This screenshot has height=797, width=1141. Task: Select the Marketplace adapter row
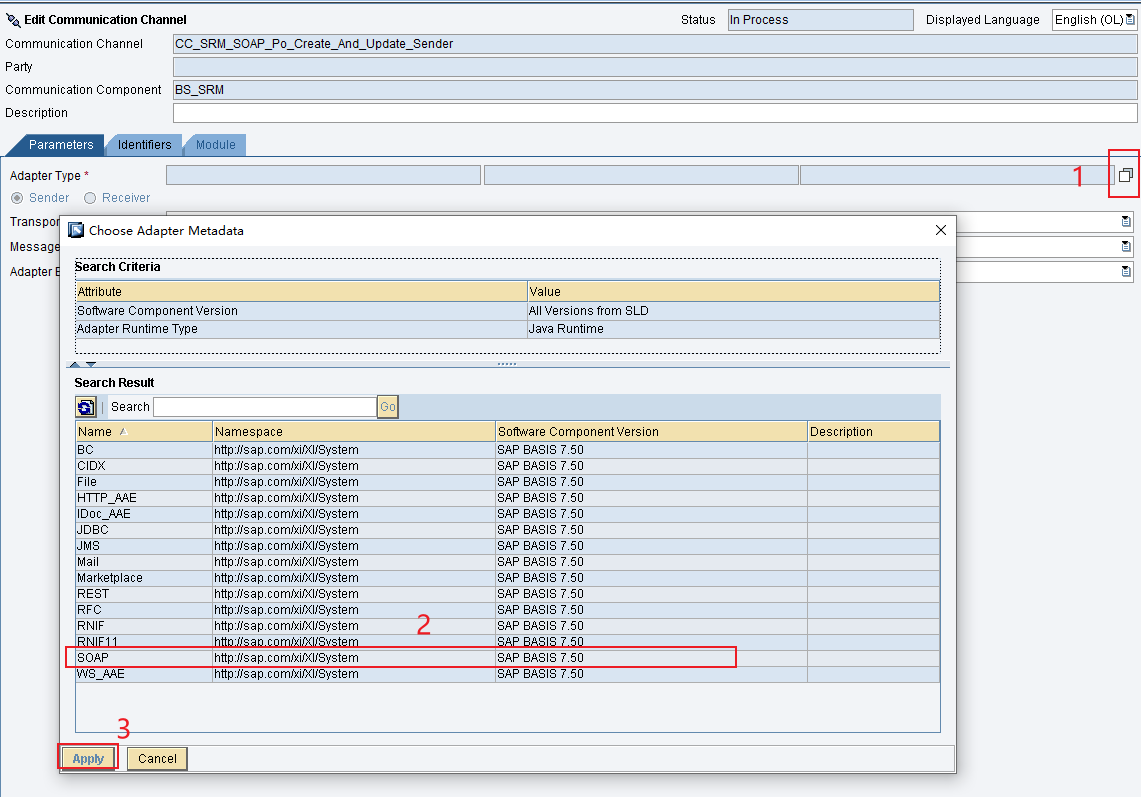pyautogui.click(x=507, y=578)
